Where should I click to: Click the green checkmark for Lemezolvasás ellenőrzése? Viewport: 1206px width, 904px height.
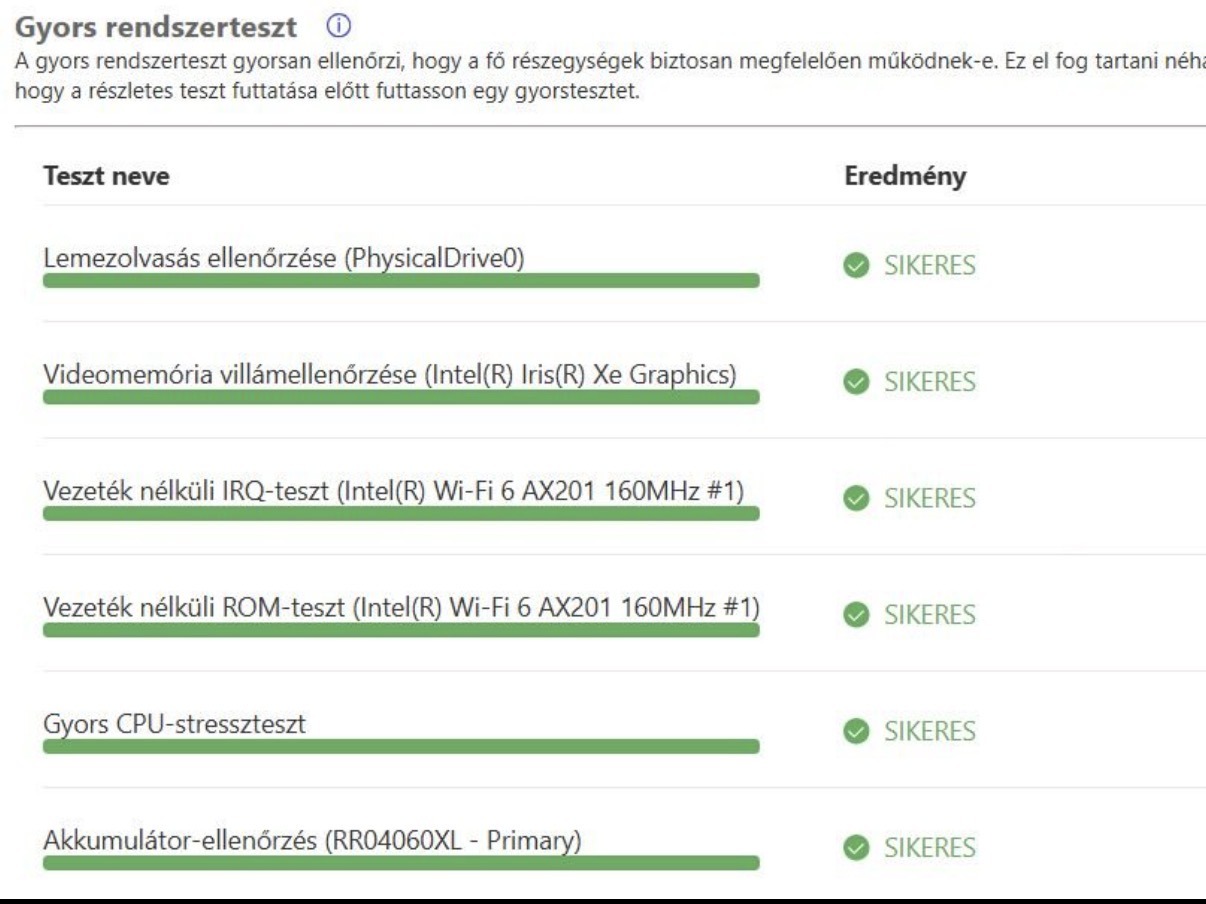[x=855, y=266]
